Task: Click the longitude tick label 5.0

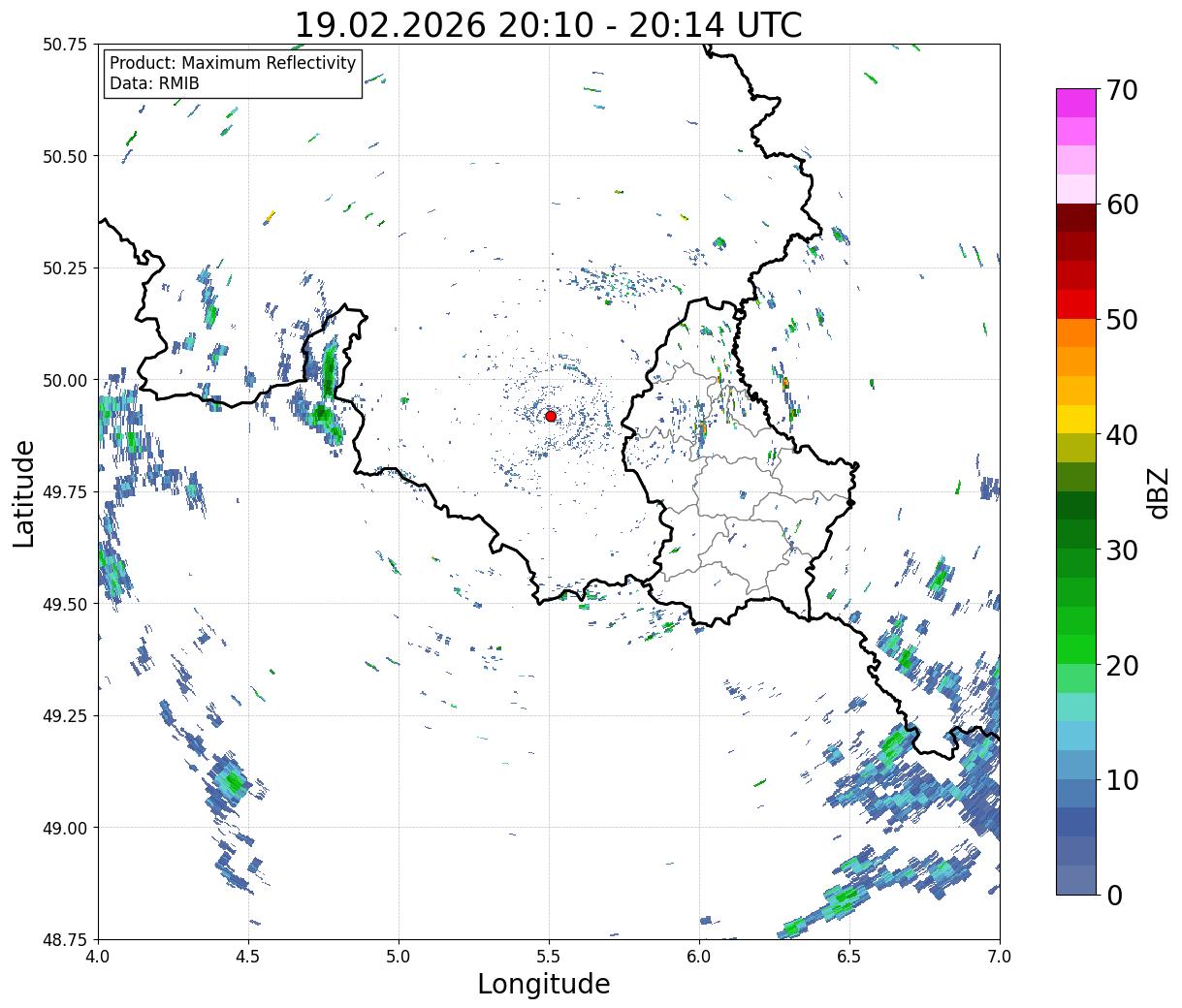Action: [x=399, y=957]
